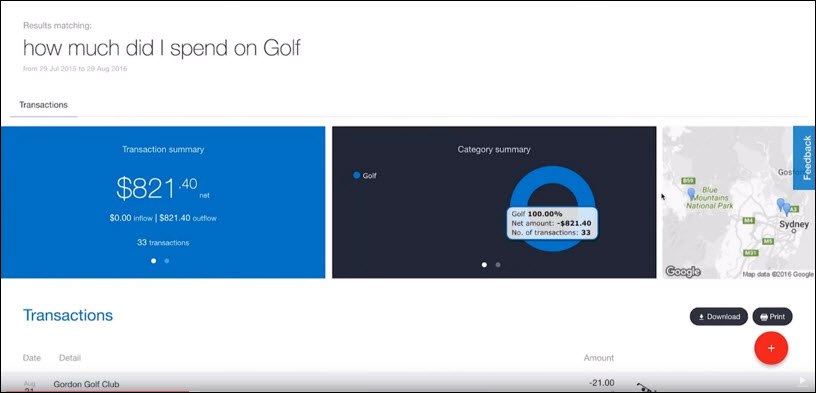Sort by the Amount column header
Viewport: 816px width, 393px height.
pyautogui.click(x=598, y=358)
